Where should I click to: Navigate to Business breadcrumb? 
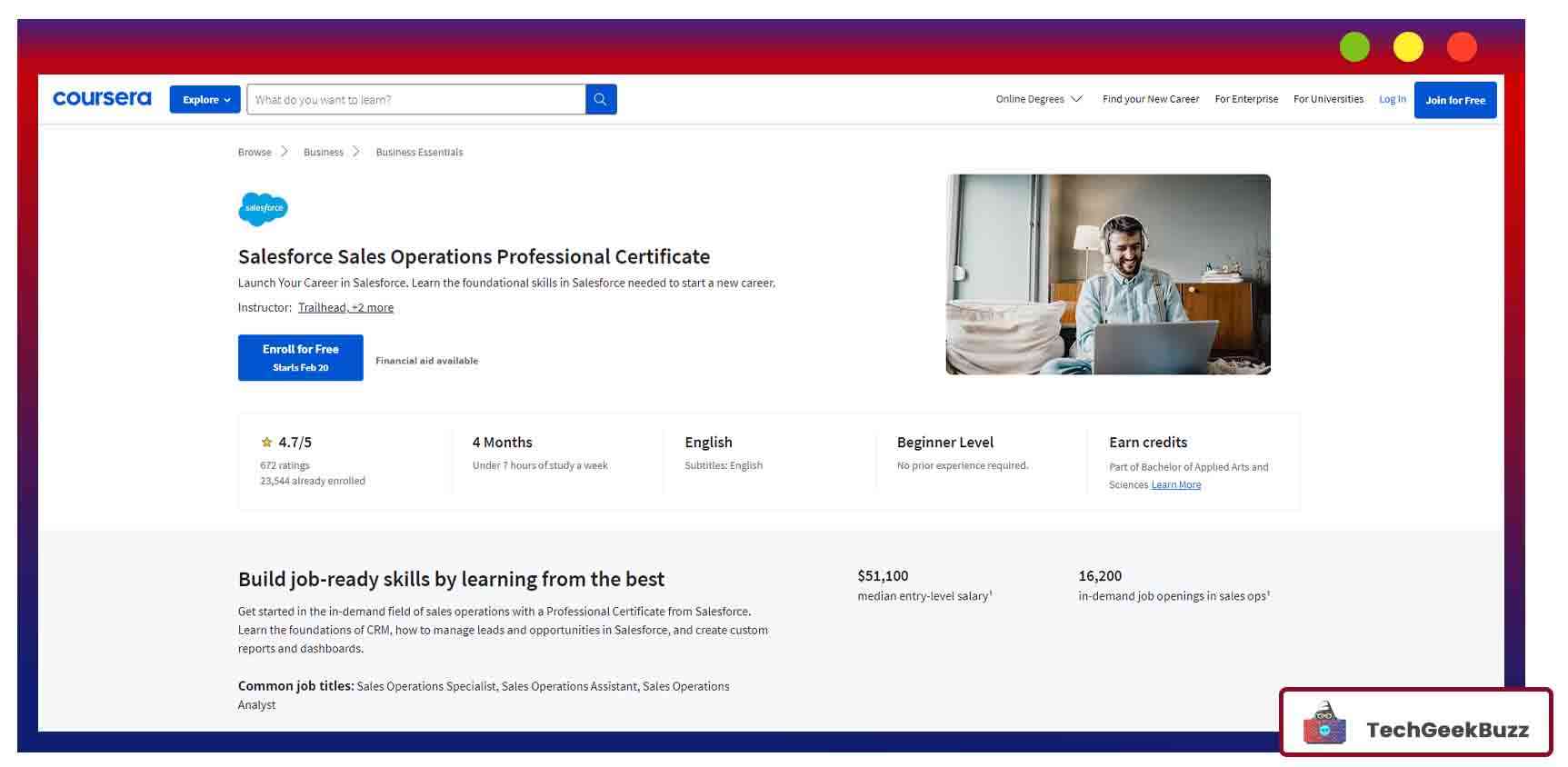coord(323,153)
